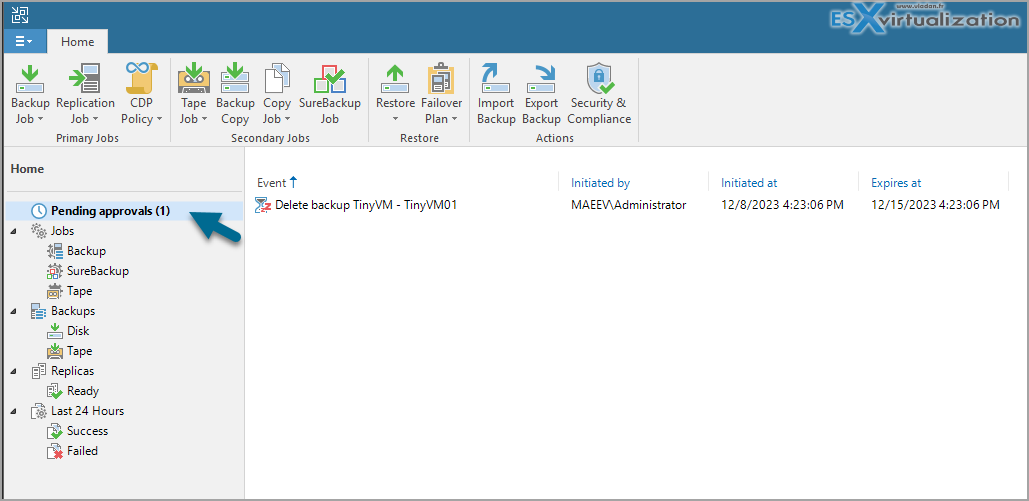Click the Backup jobs icon in tree
1029x501 pixels.
[x=55, y=251]
